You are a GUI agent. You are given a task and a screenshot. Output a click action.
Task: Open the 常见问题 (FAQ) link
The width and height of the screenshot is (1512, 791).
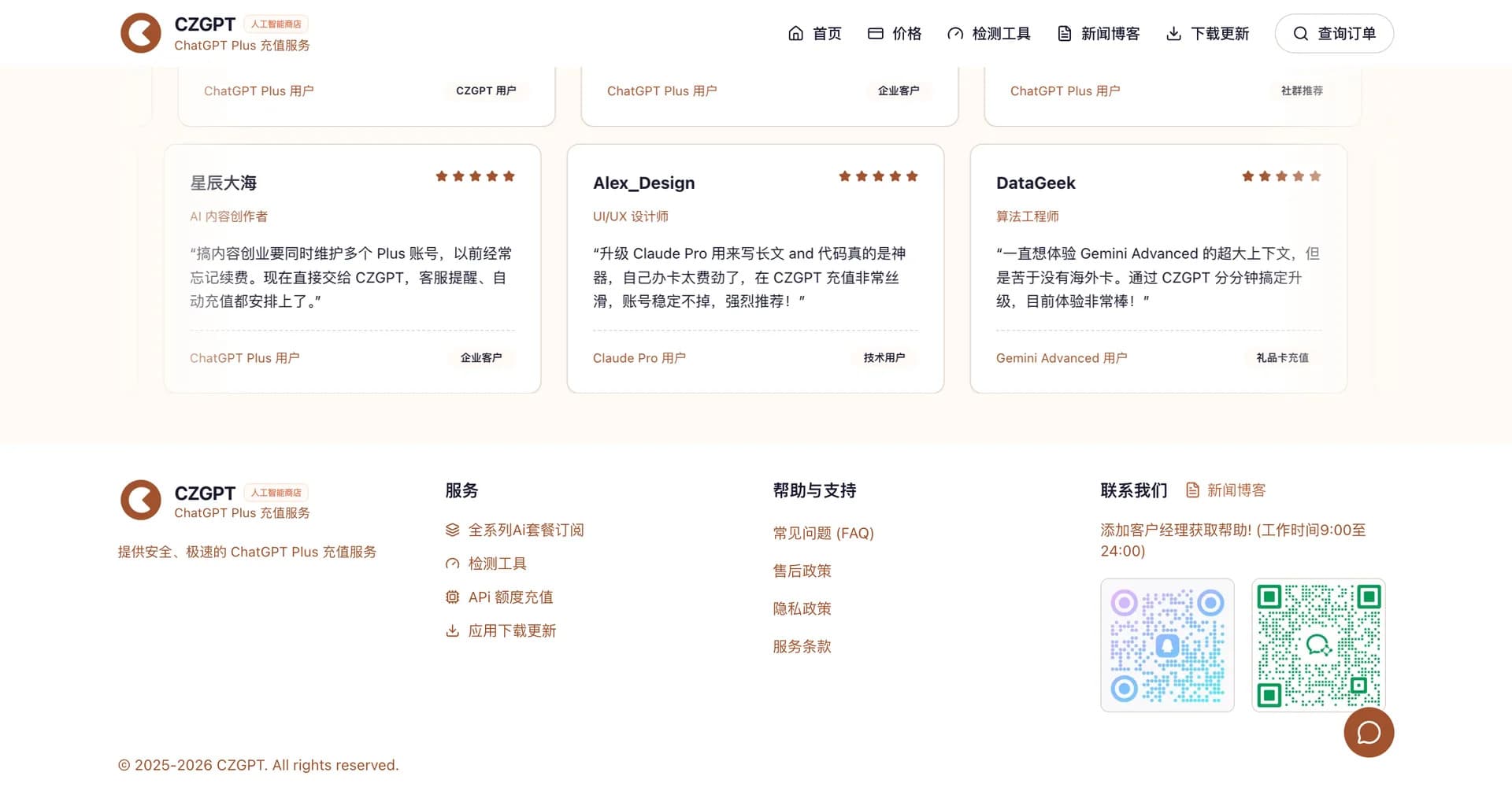point(824,533)
